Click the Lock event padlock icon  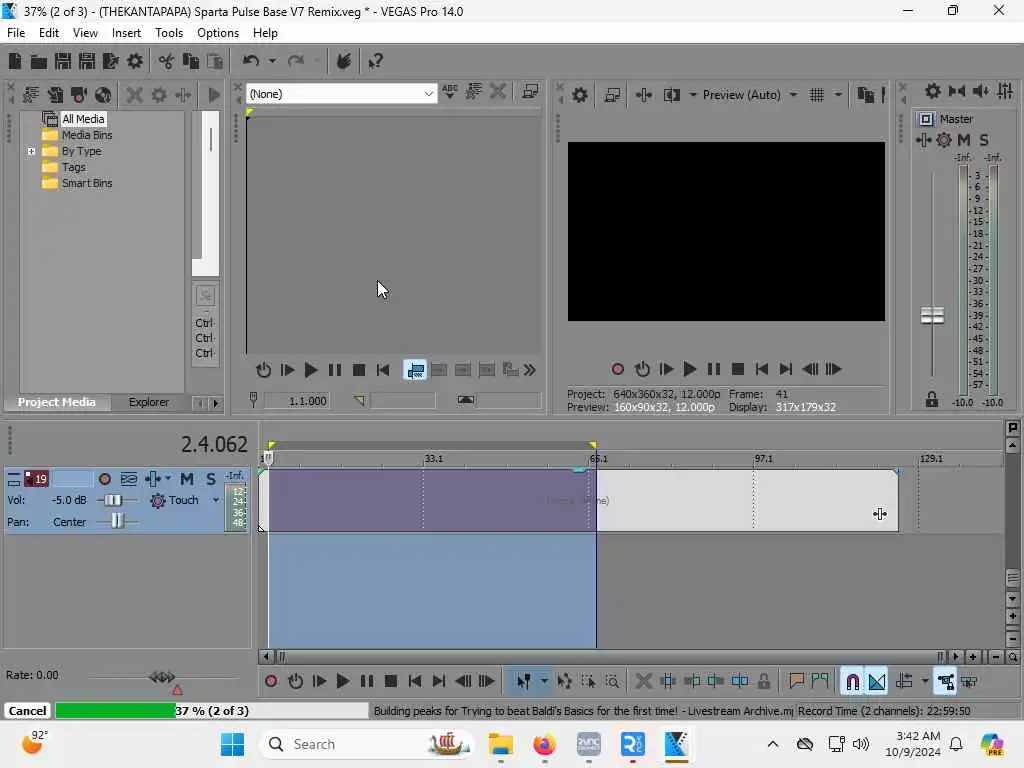(763, 682)
